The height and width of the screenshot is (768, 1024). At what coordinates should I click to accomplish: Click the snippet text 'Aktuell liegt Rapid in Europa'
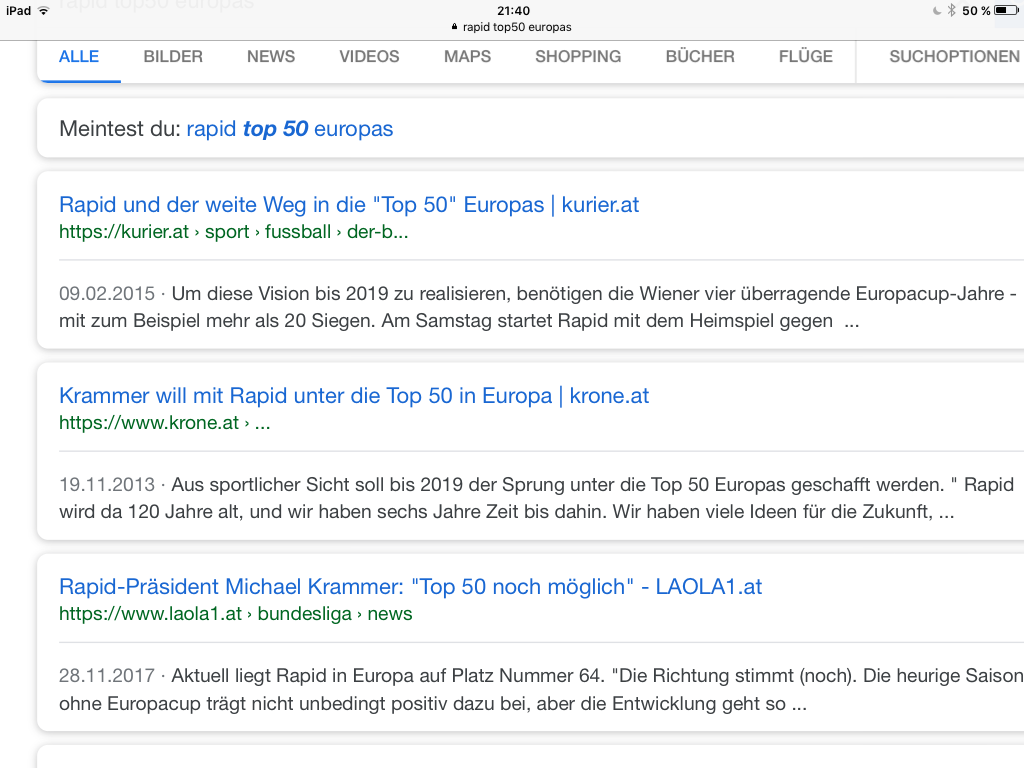292,675
